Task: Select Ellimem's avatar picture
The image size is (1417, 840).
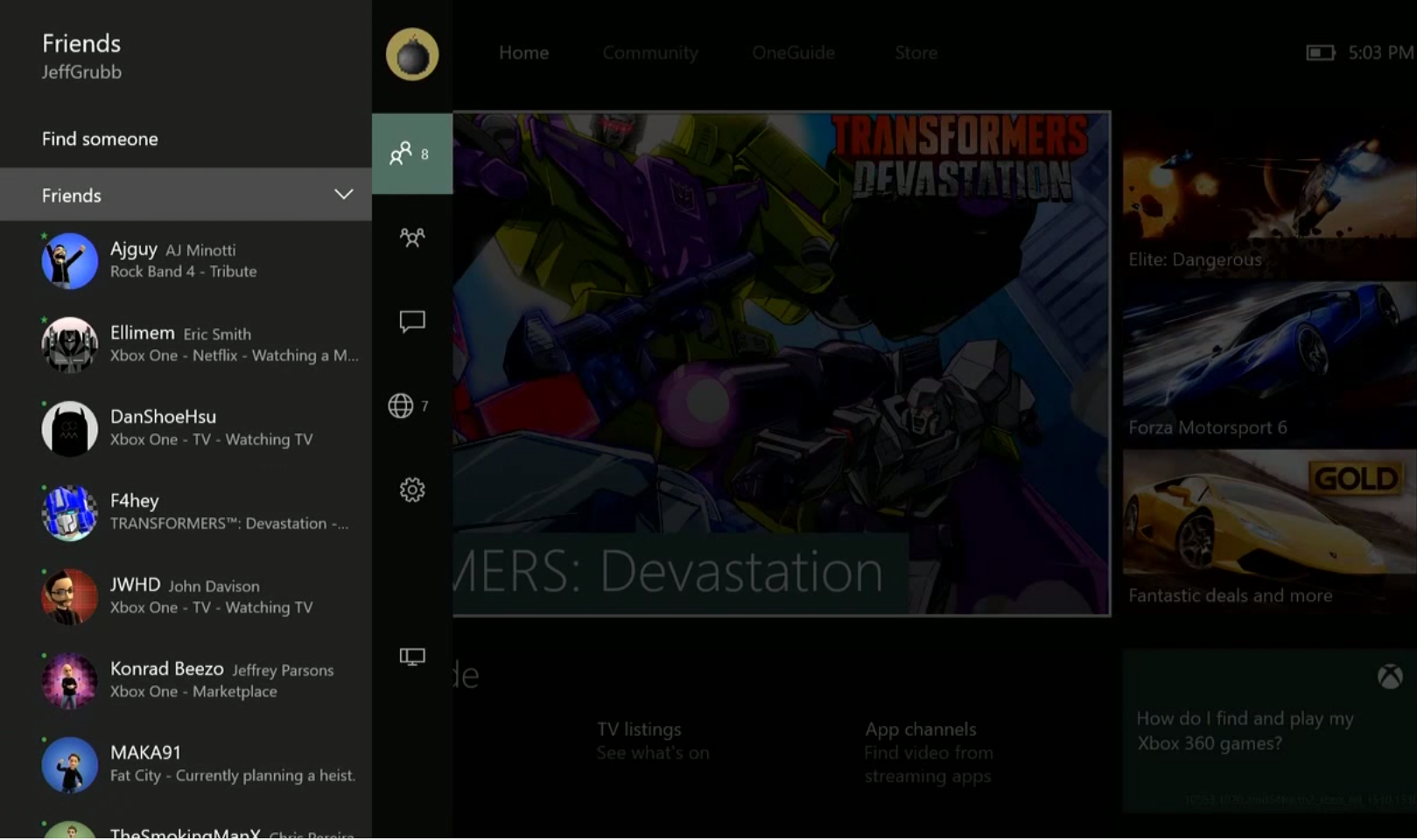Action: [70, 345]
